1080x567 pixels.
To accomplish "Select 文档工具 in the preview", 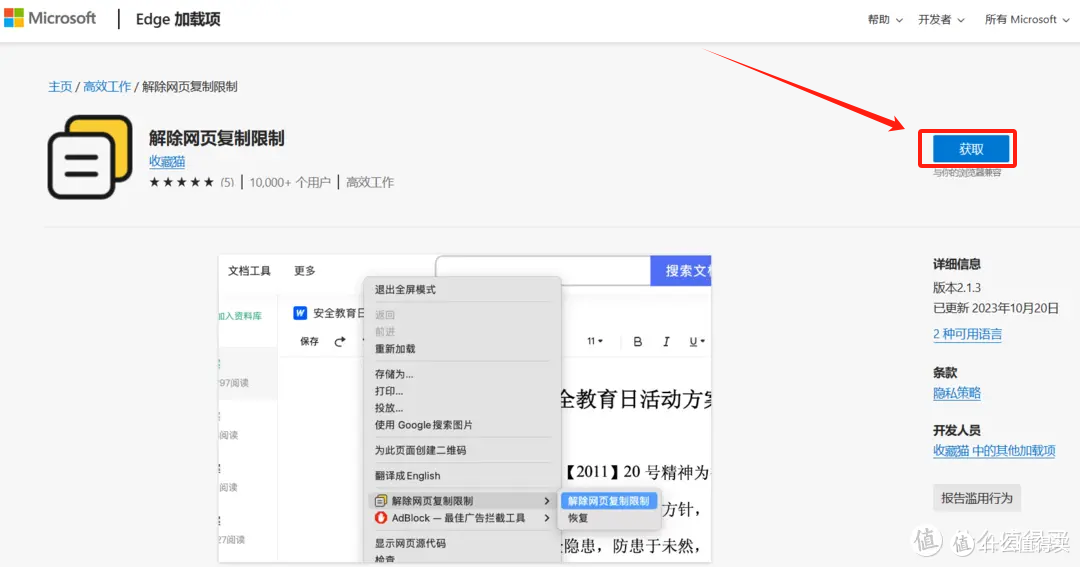I will tap(249, 271).
